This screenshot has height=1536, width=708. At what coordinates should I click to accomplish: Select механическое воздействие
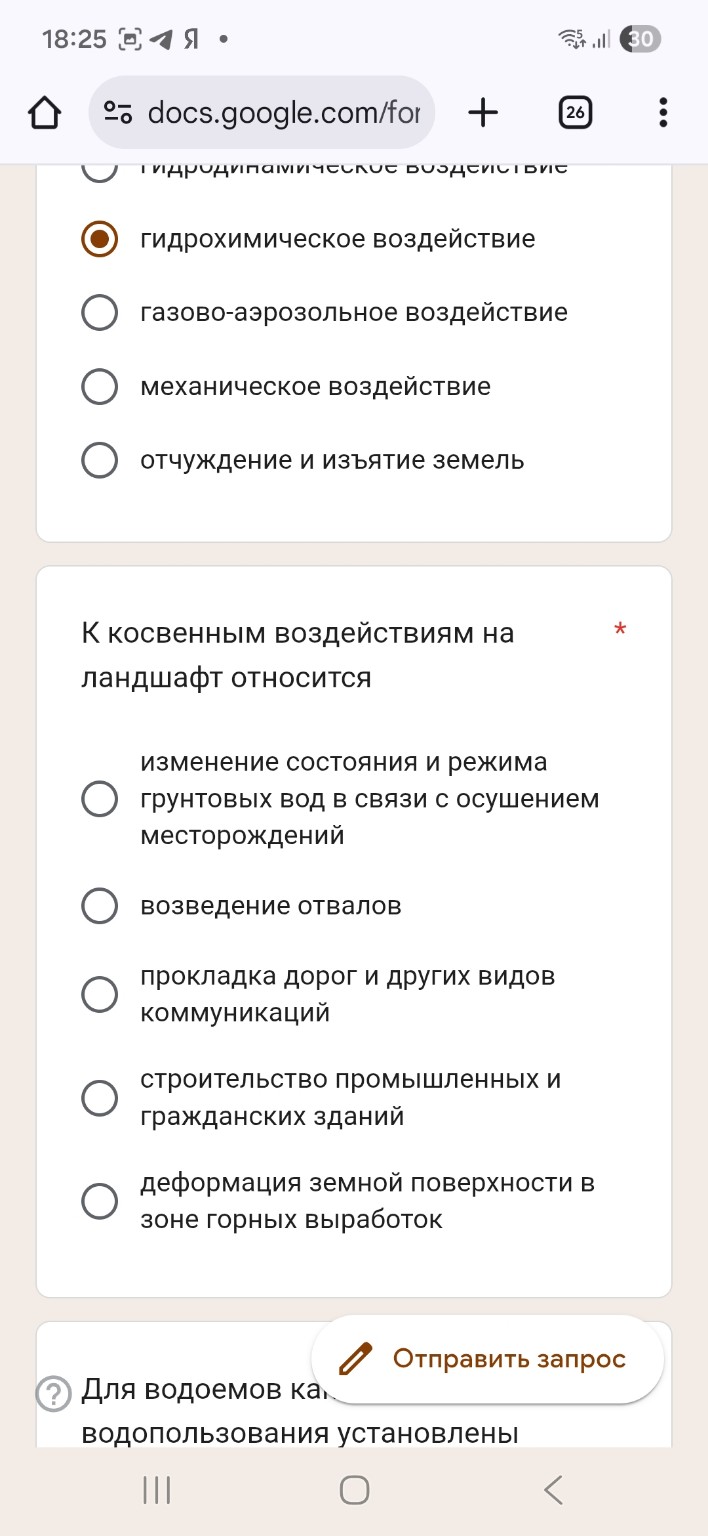(99, 386)
